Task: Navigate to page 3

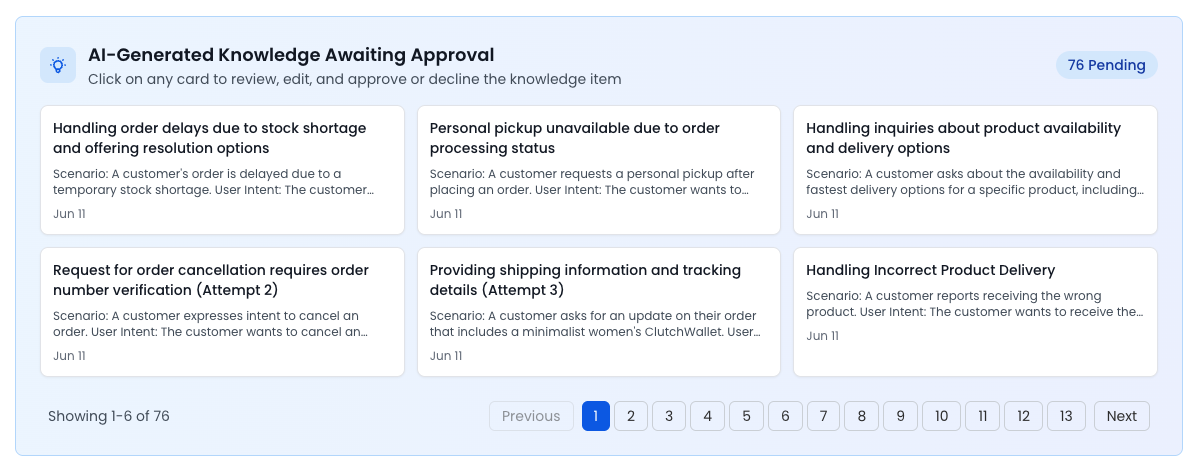Action: click(669, 416)
